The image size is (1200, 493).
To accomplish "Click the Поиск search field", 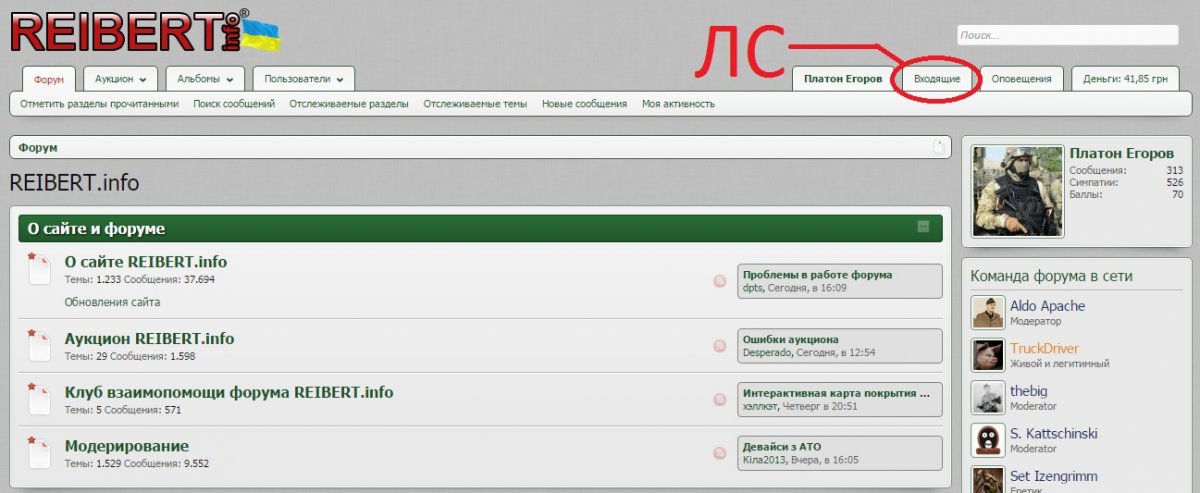I will click(x=1068, y=35).
